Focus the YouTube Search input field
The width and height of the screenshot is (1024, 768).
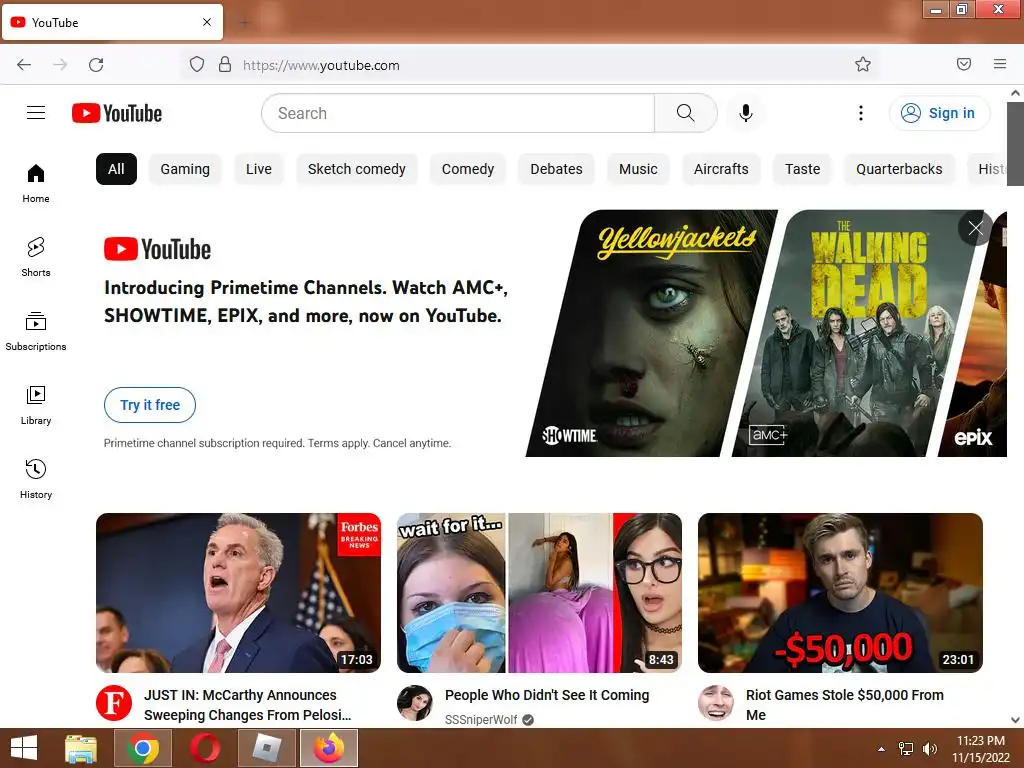click(x=458, y=113)
